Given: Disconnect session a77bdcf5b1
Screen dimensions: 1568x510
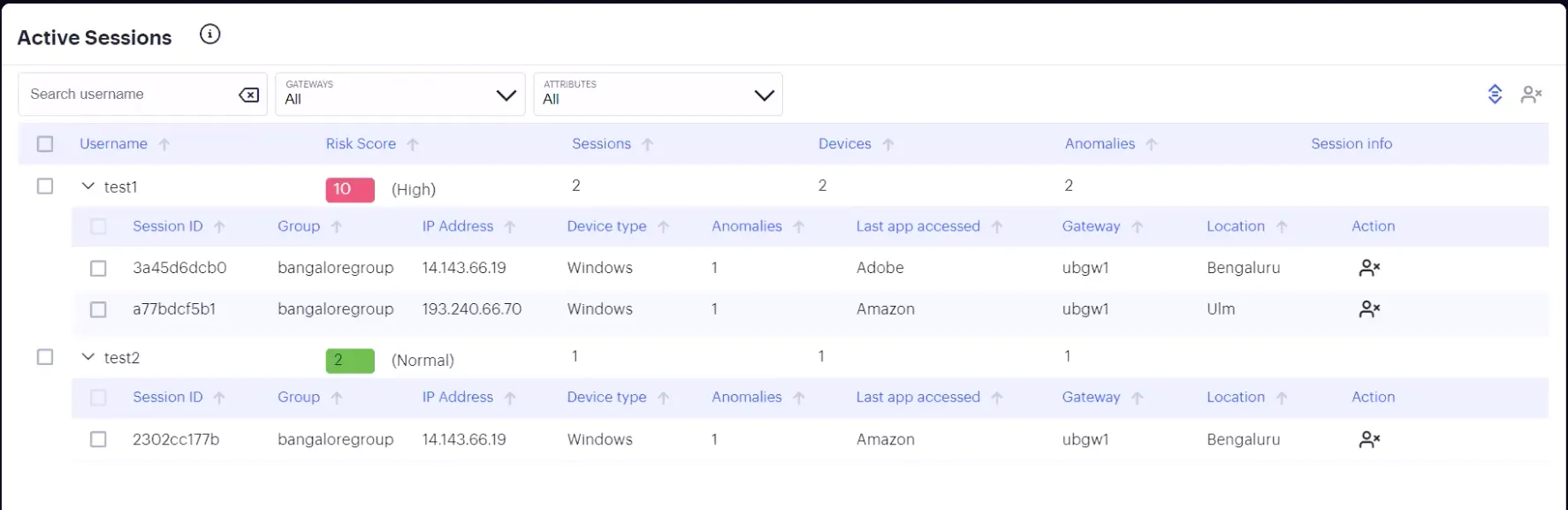Looking at the screenshot, I should click(x=1369, y=309).
